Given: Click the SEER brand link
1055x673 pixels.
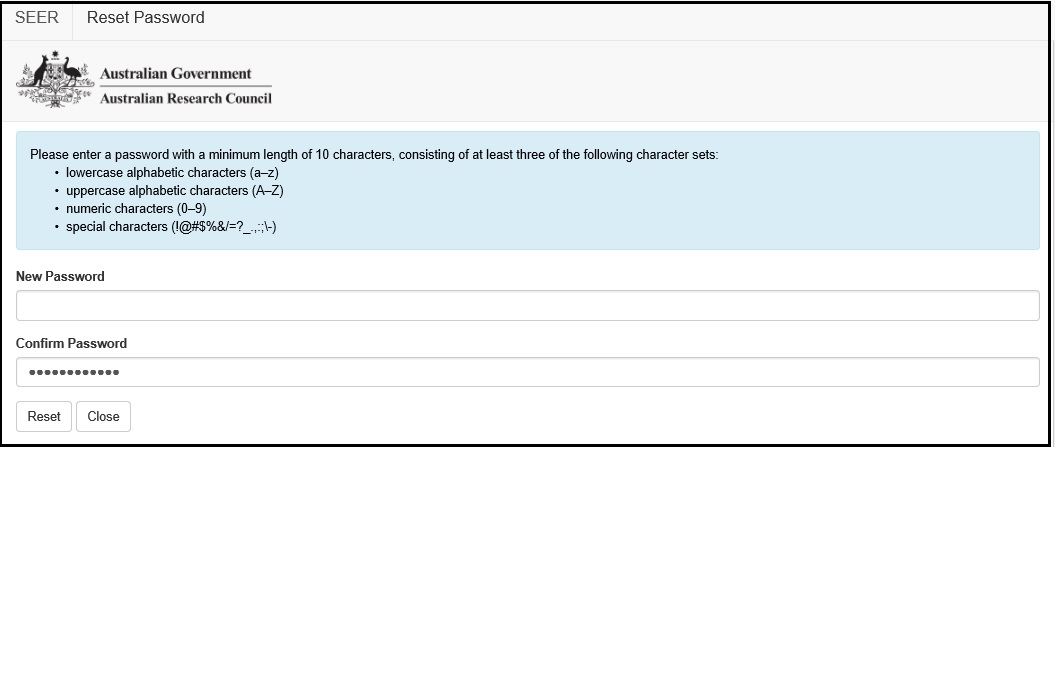Looking at the screenshot, I should [37, 17].
